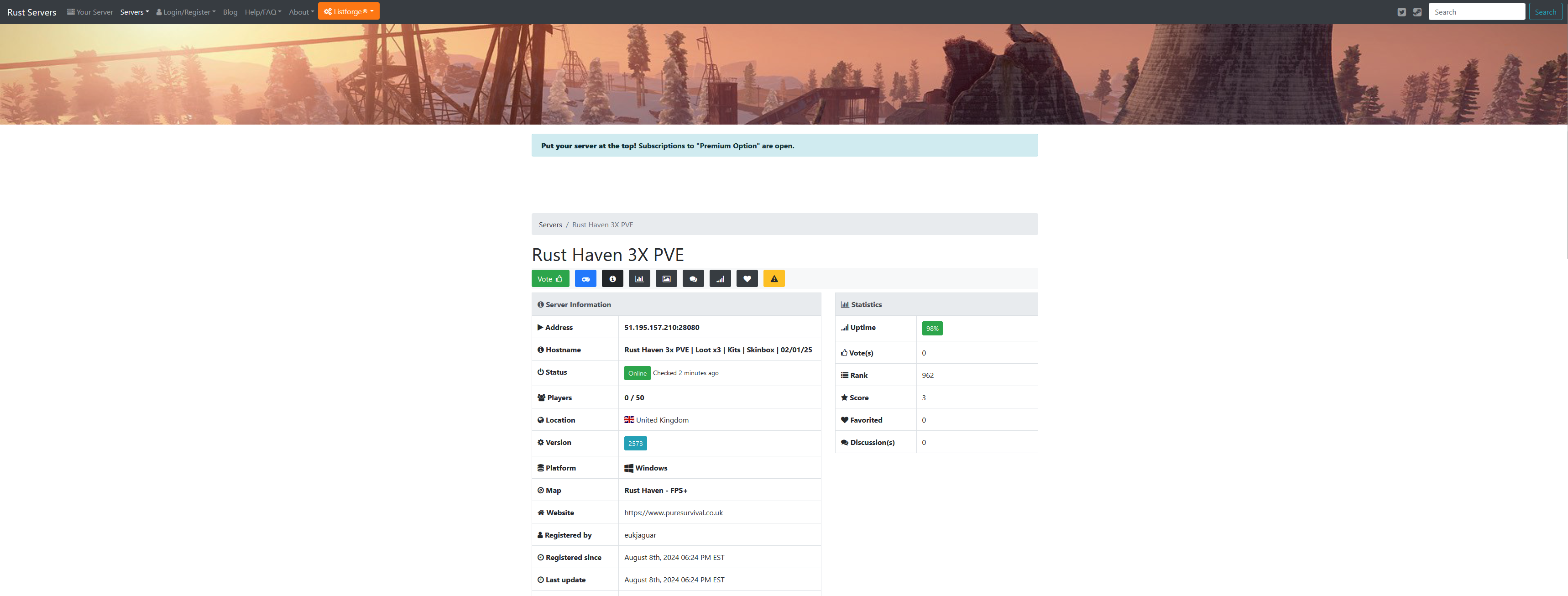This screenshot has width=1568, height=596.
Task: Click the Rust Haven - FPS+ map name
Action: [x=656, y=490]
